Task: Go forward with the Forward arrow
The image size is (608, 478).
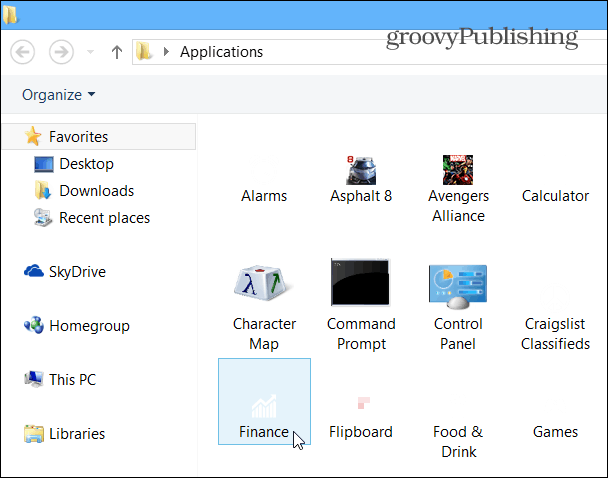Action: click(61, 52)
